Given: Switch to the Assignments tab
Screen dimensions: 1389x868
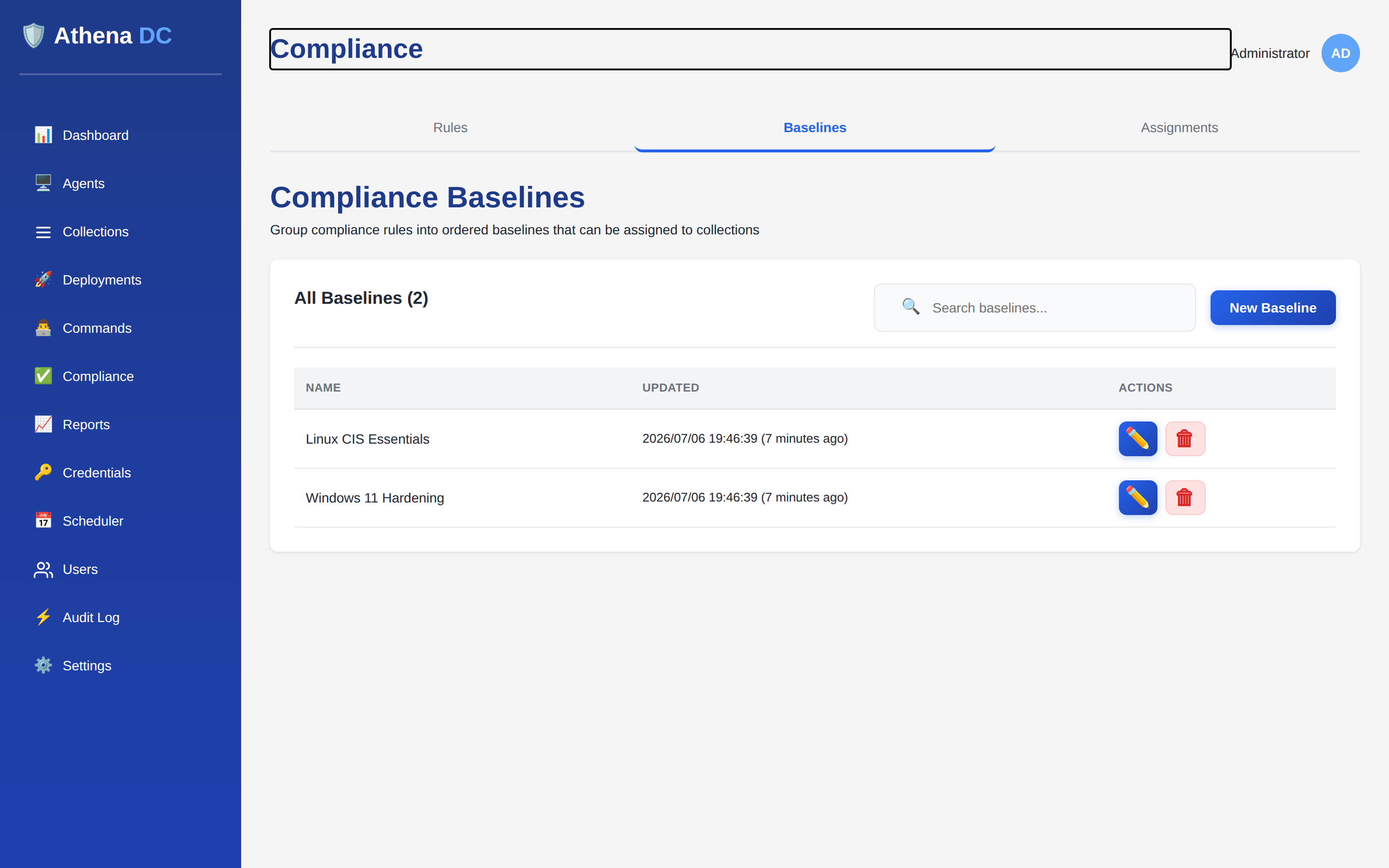Looking at the screenshot, I should pos(1179,127).
